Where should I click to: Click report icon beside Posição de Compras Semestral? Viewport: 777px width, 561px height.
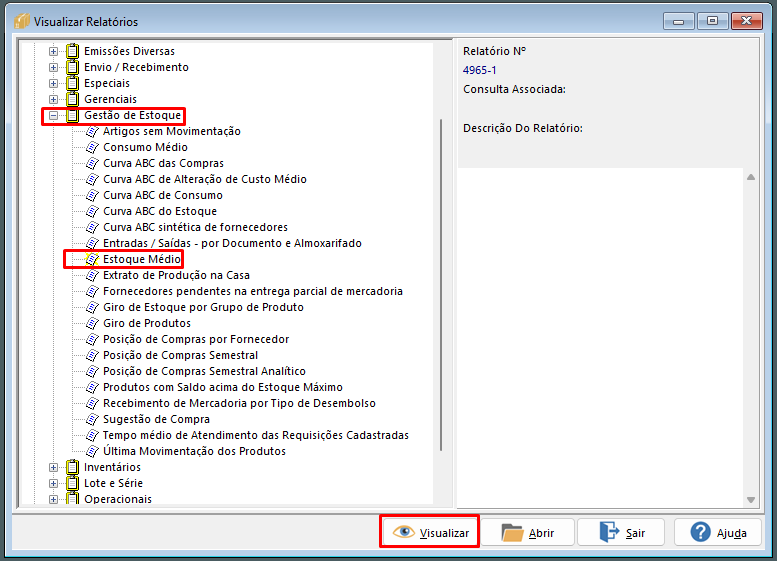[92, 355]
